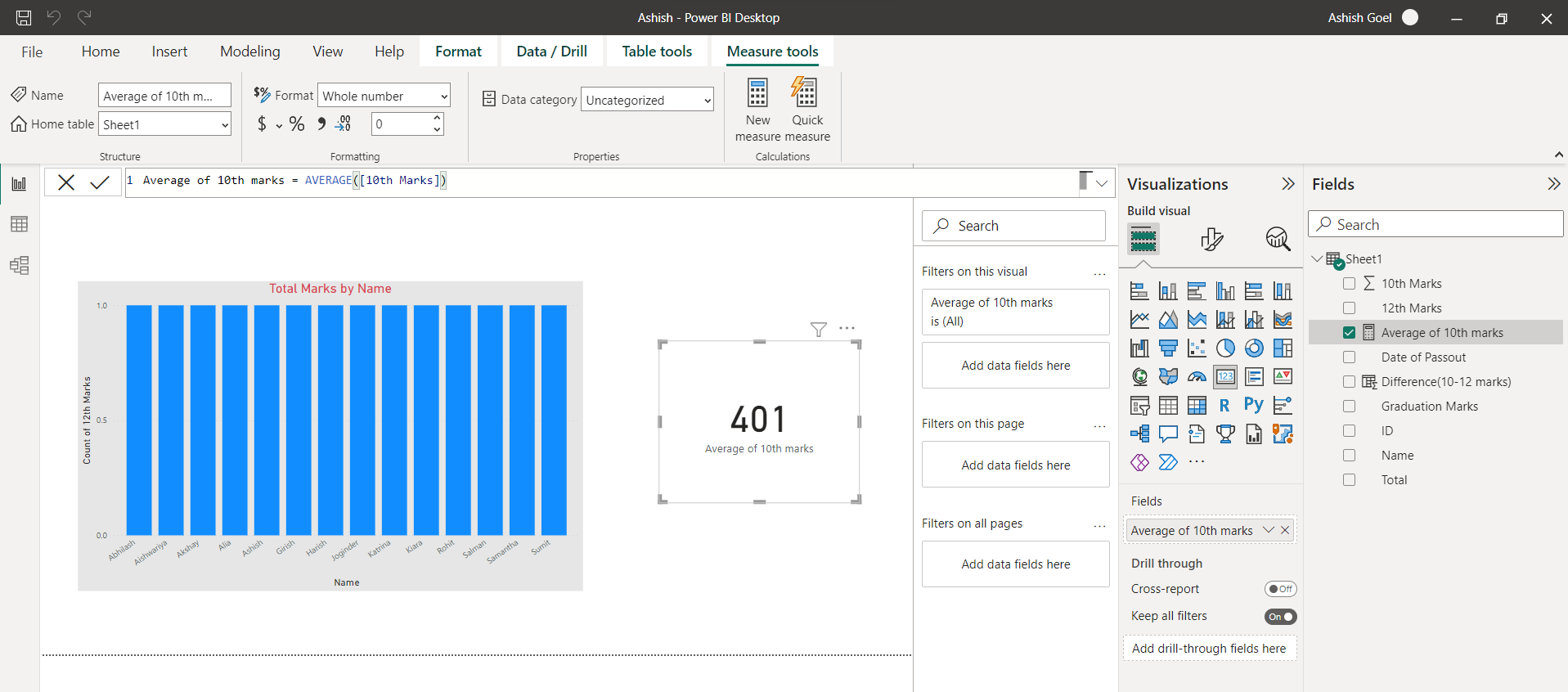Select the Python visual icon
This screenshot has width=1568, height=692.
(1253, 405)
